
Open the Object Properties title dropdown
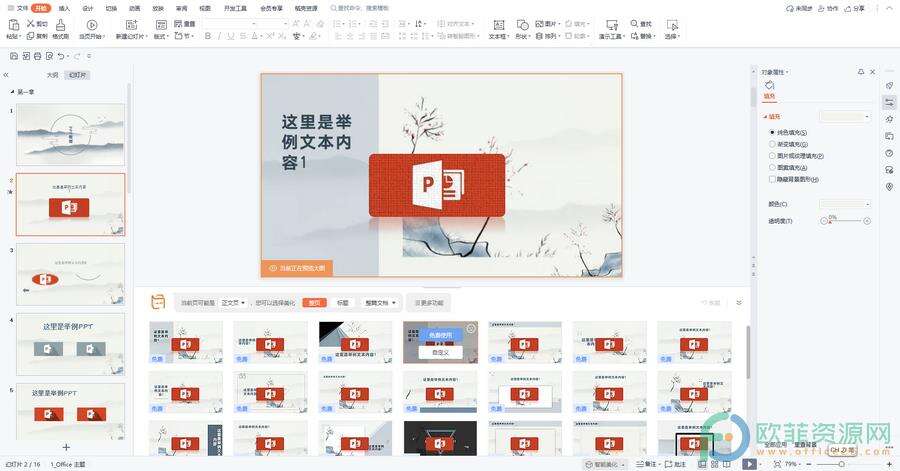[x=775, y=72]
